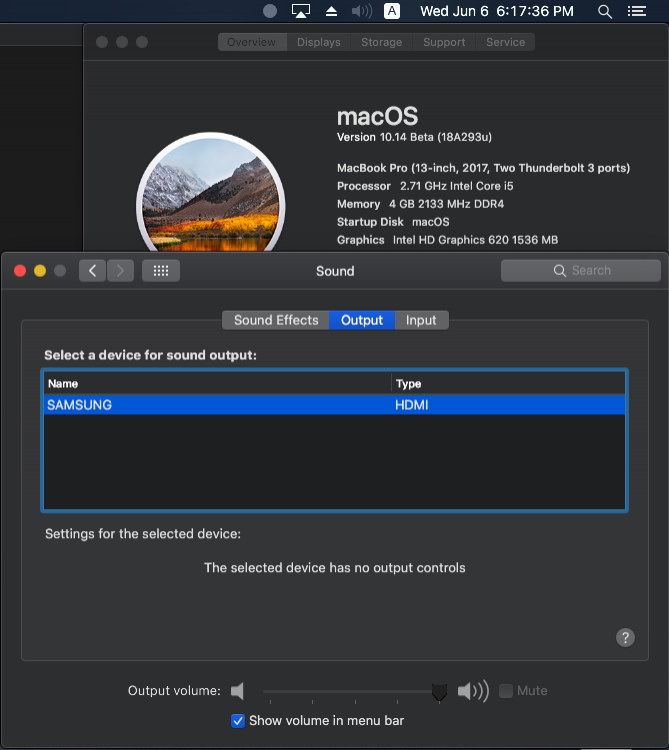Open Overview tab in About This Mac
Image resolution: width=669 pixels, height=750 pixels.
coord(252,42)
